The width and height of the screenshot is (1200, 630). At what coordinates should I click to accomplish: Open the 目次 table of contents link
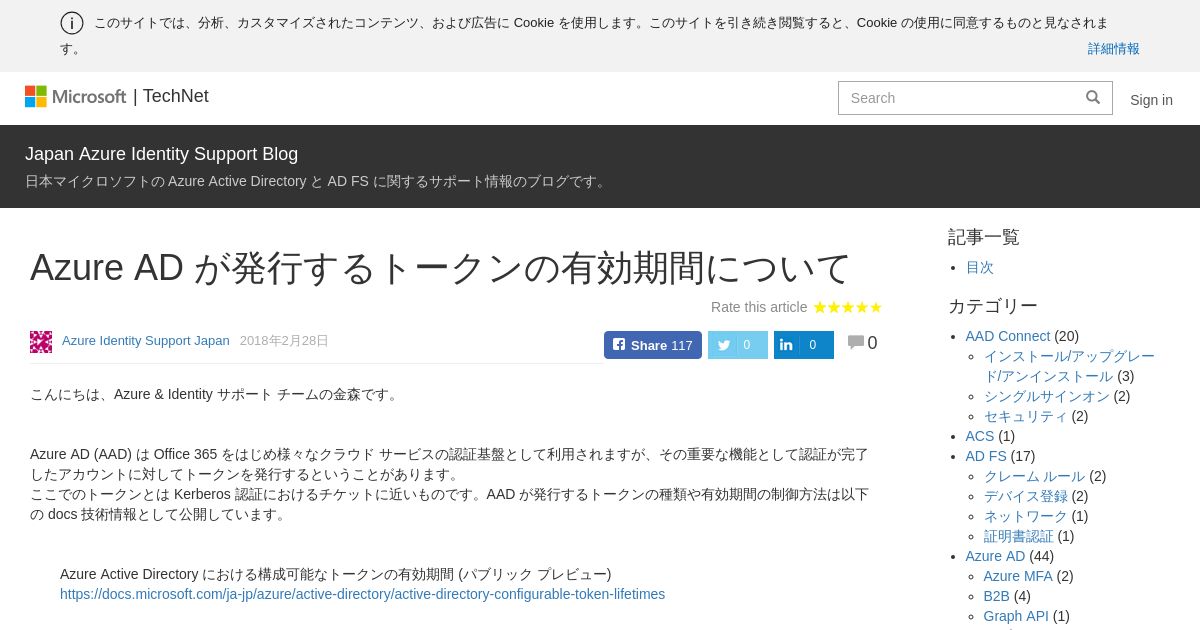pyautogui.click(x=980, y=267)
